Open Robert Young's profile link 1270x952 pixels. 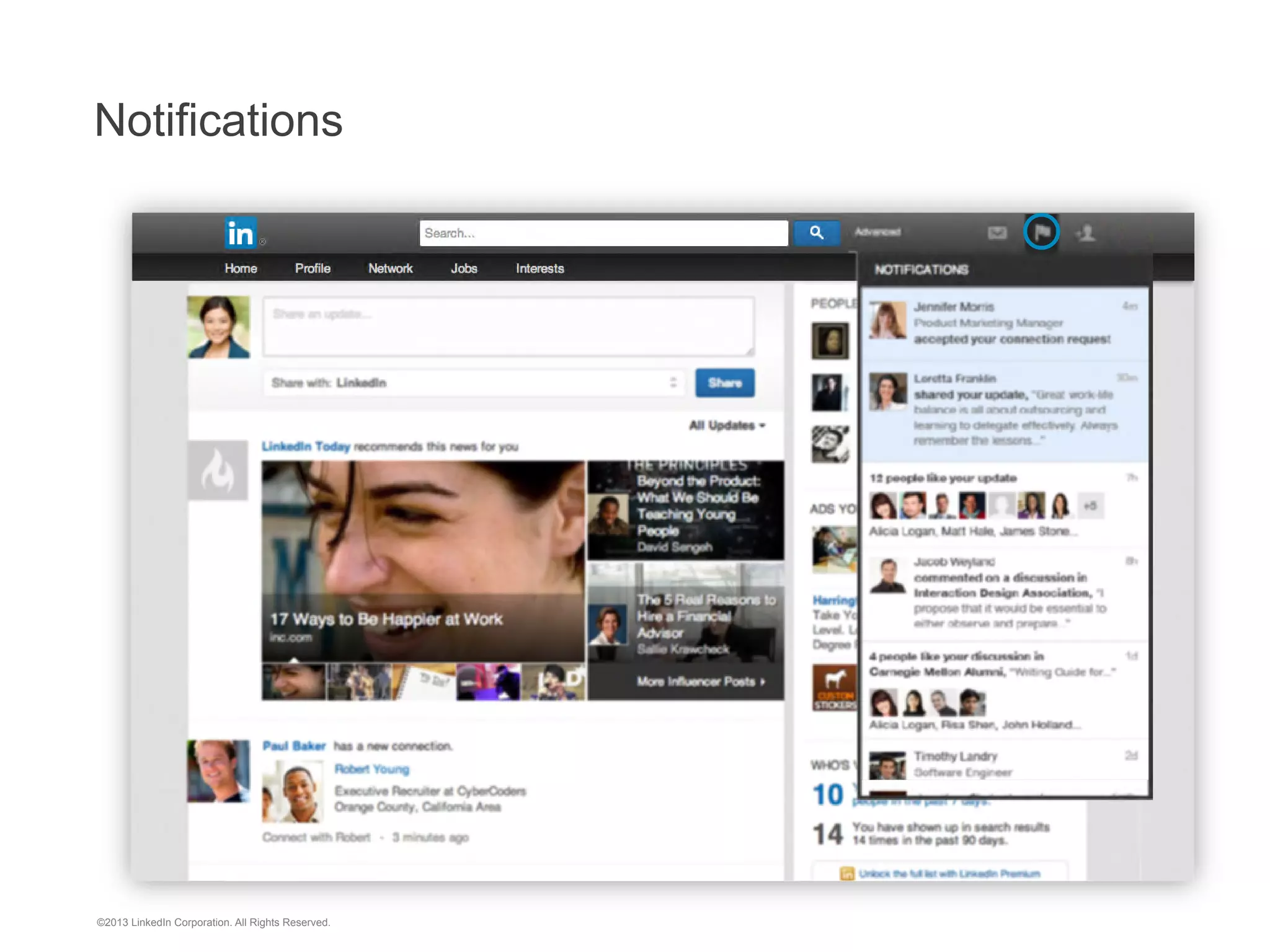(x=372, y=769)
